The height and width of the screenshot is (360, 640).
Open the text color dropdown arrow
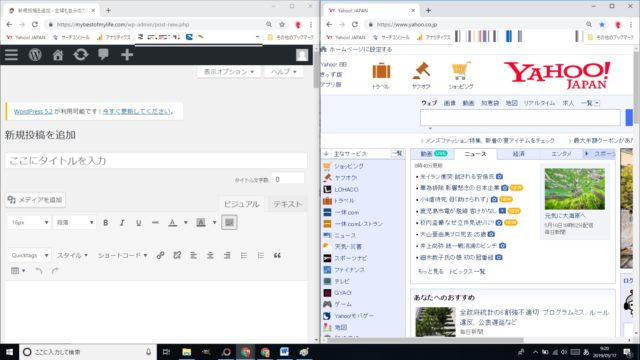click(x=186, y=222)
